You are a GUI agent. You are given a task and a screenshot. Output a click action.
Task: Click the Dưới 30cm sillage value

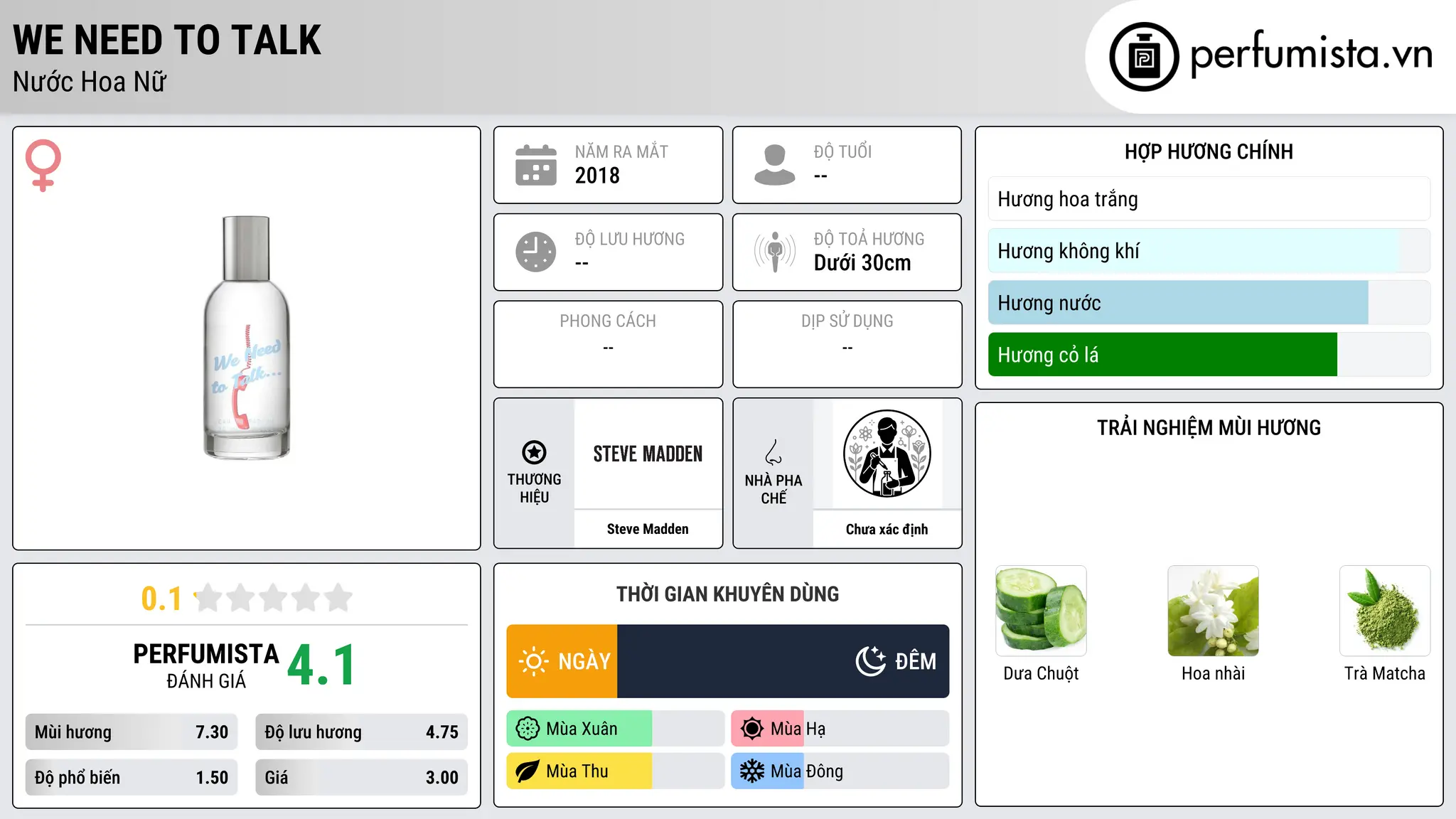click(862, 263)
